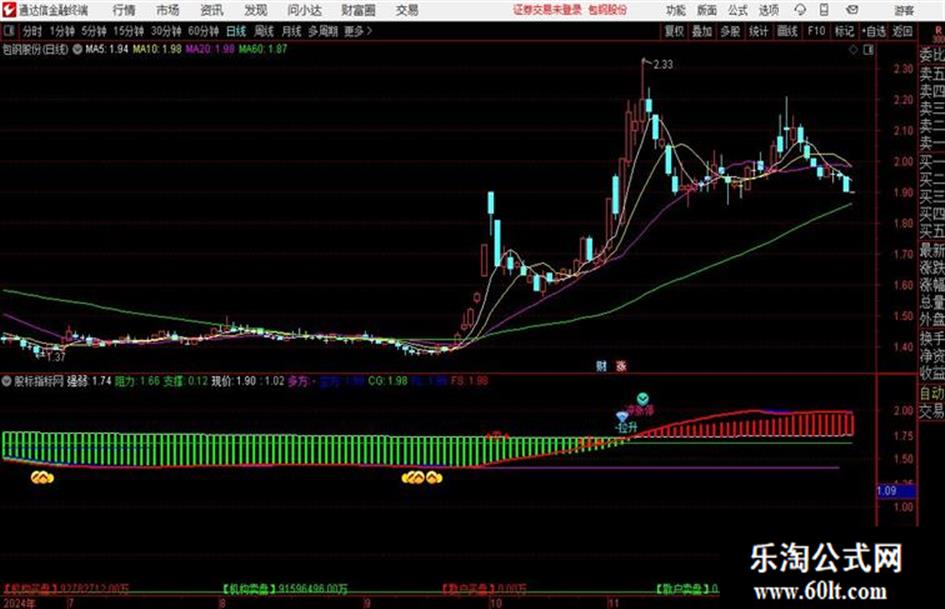This screenshot has height=609, width=945.
Task: Click the gold ingot icon near July
Action: tap(42, 478)
